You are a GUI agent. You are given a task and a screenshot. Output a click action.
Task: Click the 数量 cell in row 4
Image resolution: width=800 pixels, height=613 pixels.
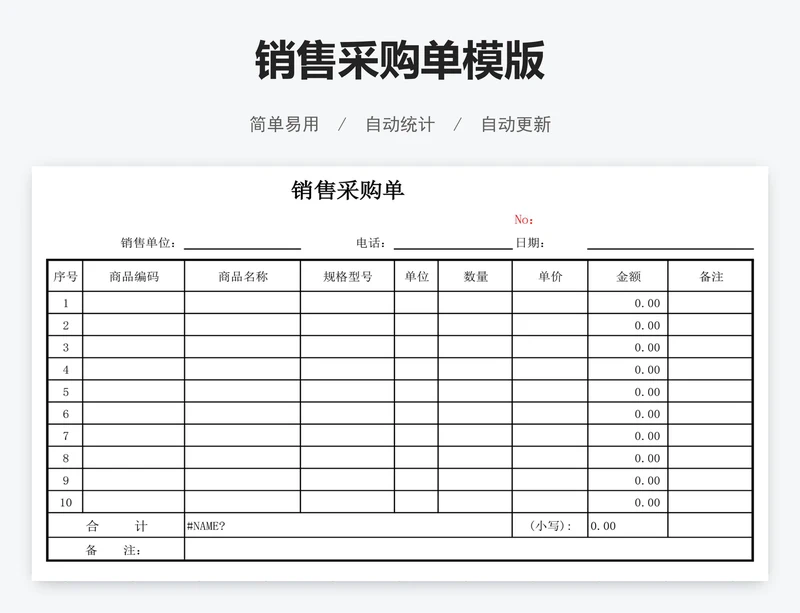tap(476, 370)
